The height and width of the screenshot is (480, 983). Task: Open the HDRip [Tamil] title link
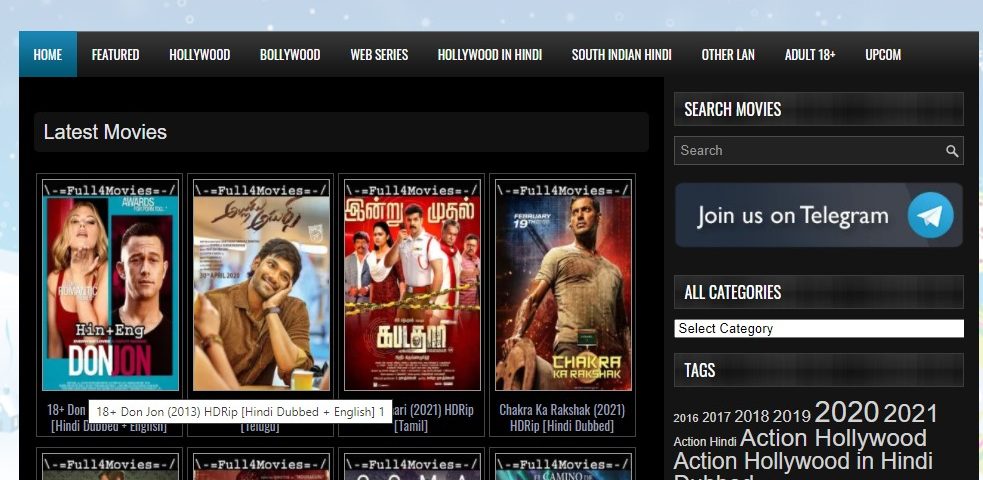(x=433, y=417)
